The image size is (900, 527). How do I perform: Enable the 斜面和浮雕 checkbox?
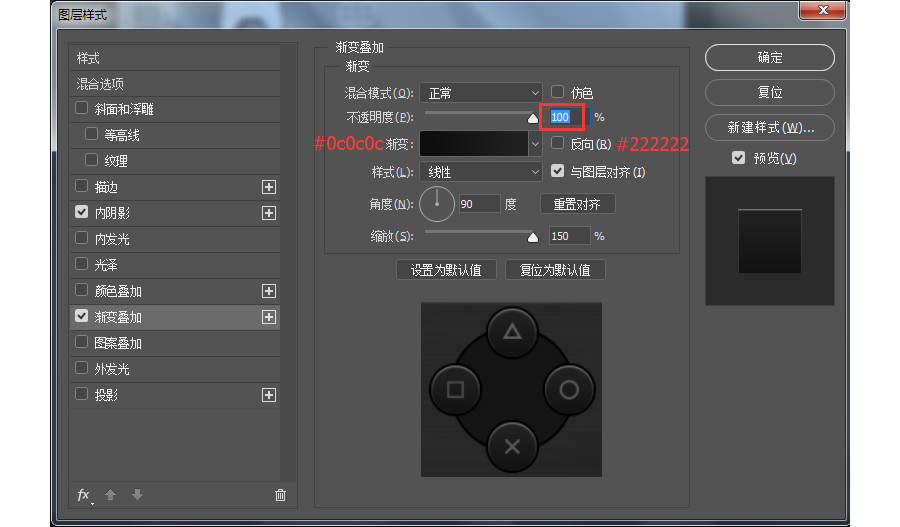pyautogui.click(x=82, y=108)
